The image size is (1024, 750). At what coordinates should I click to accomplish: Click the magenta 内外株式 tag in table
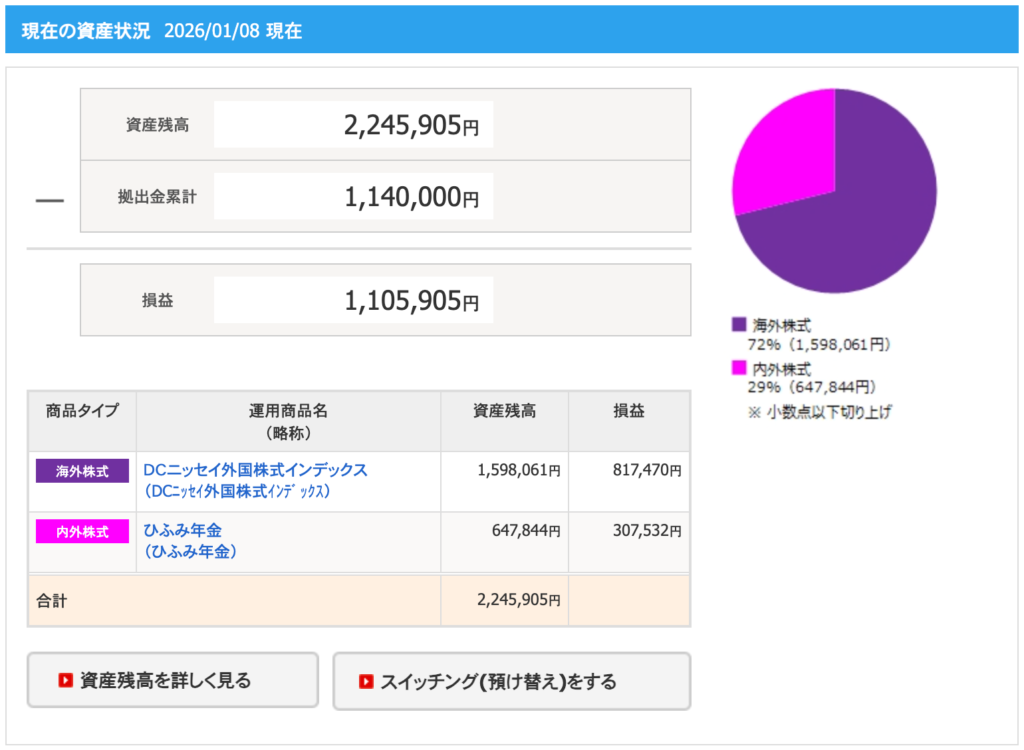[x=82, y=531]
